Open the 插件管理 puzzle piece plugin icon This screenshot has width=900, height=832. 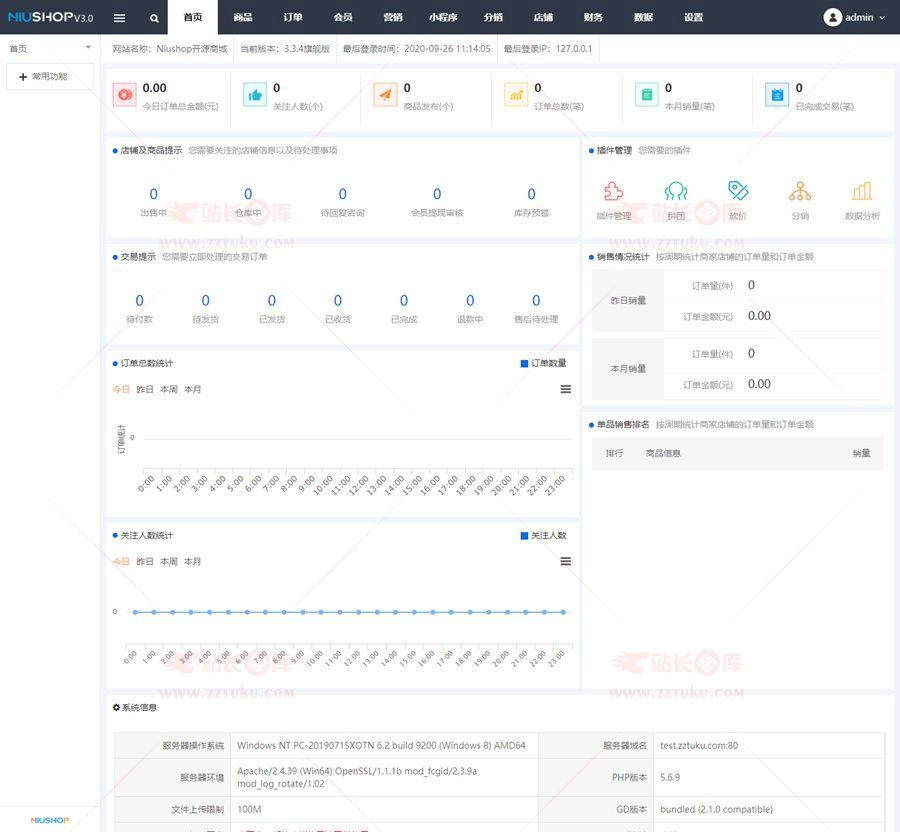[x=613, y=192]
